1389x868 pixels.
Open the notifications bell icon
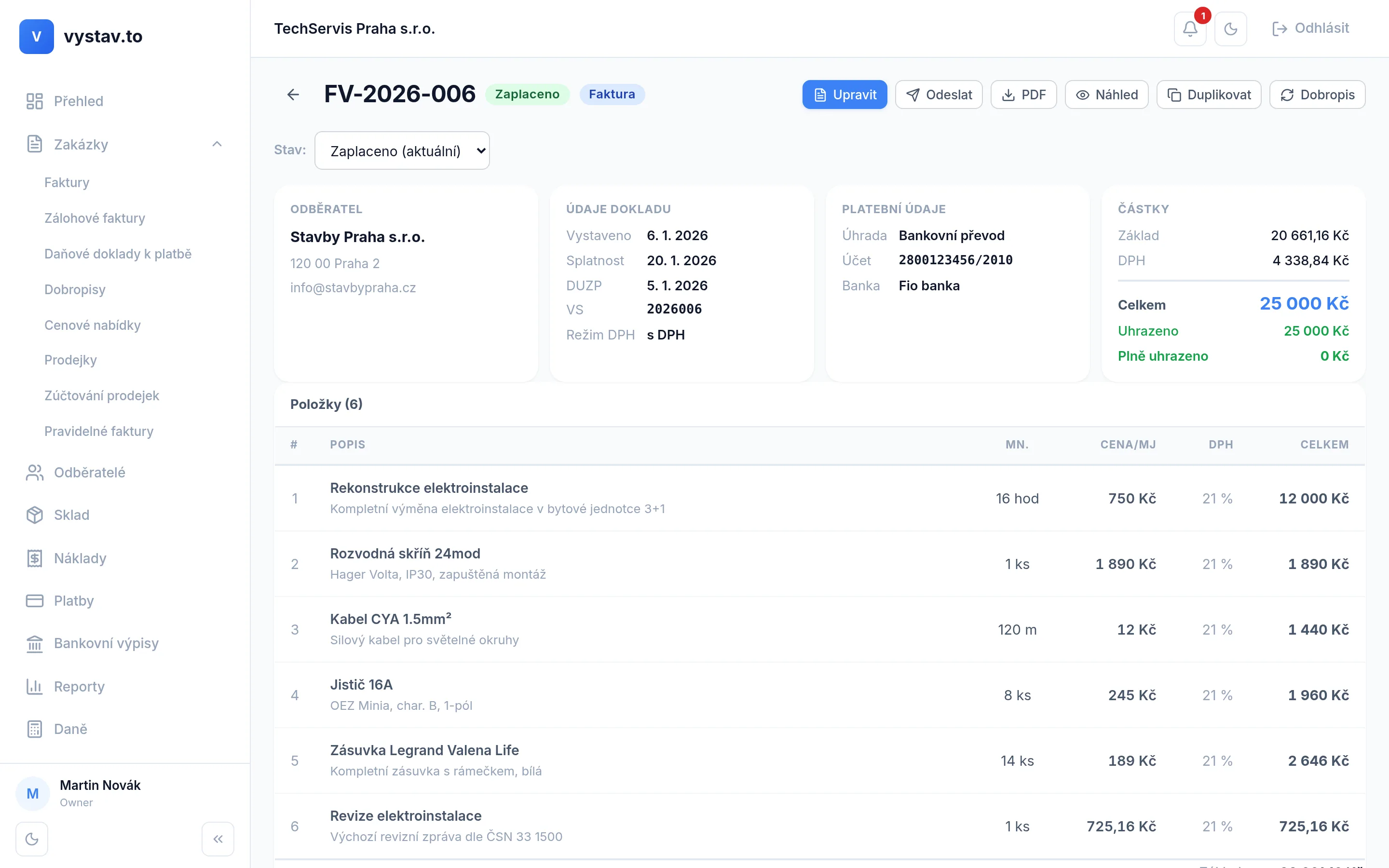(1190, 29)
